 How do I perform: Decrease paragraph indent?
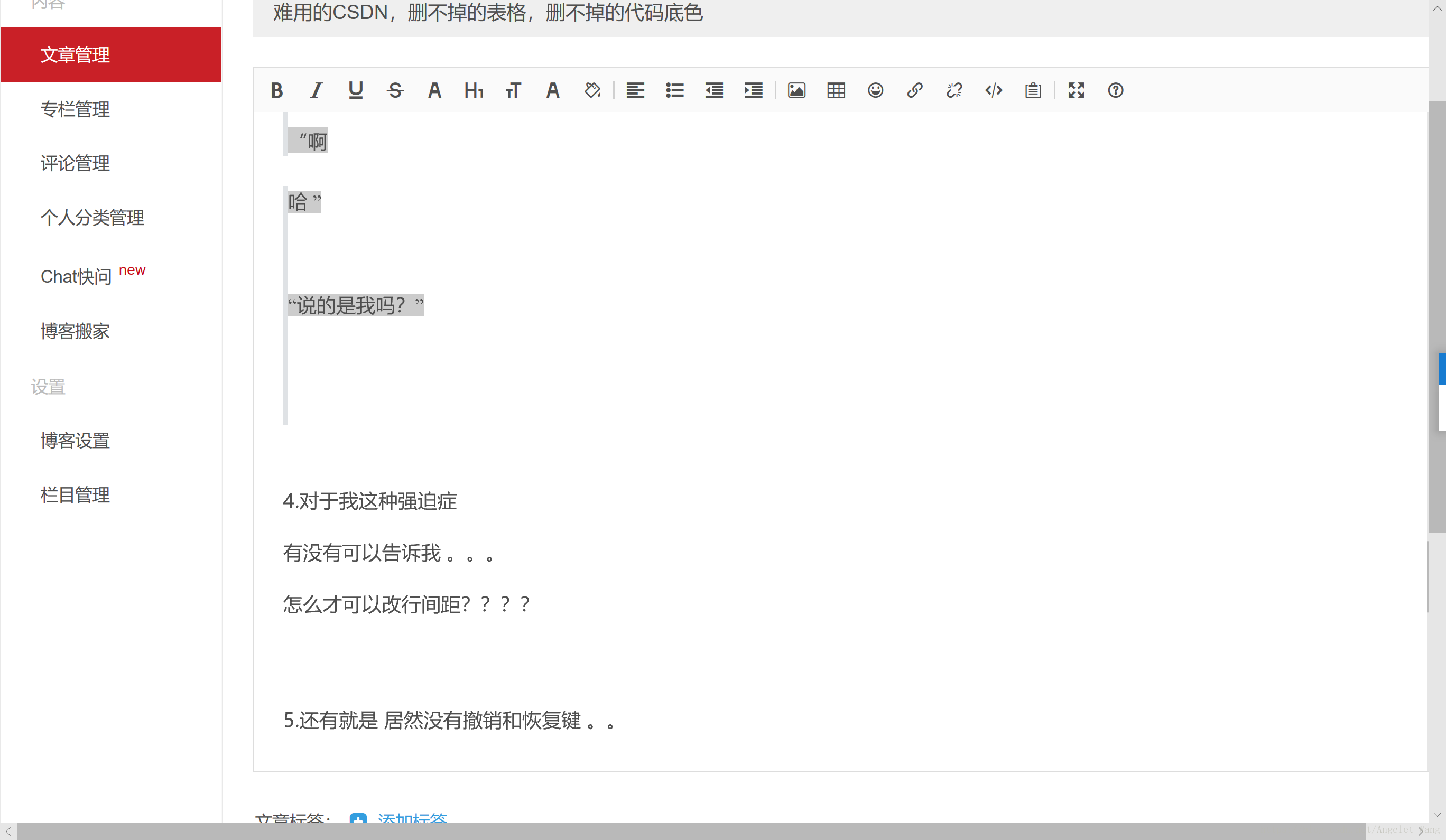(714, 90)
